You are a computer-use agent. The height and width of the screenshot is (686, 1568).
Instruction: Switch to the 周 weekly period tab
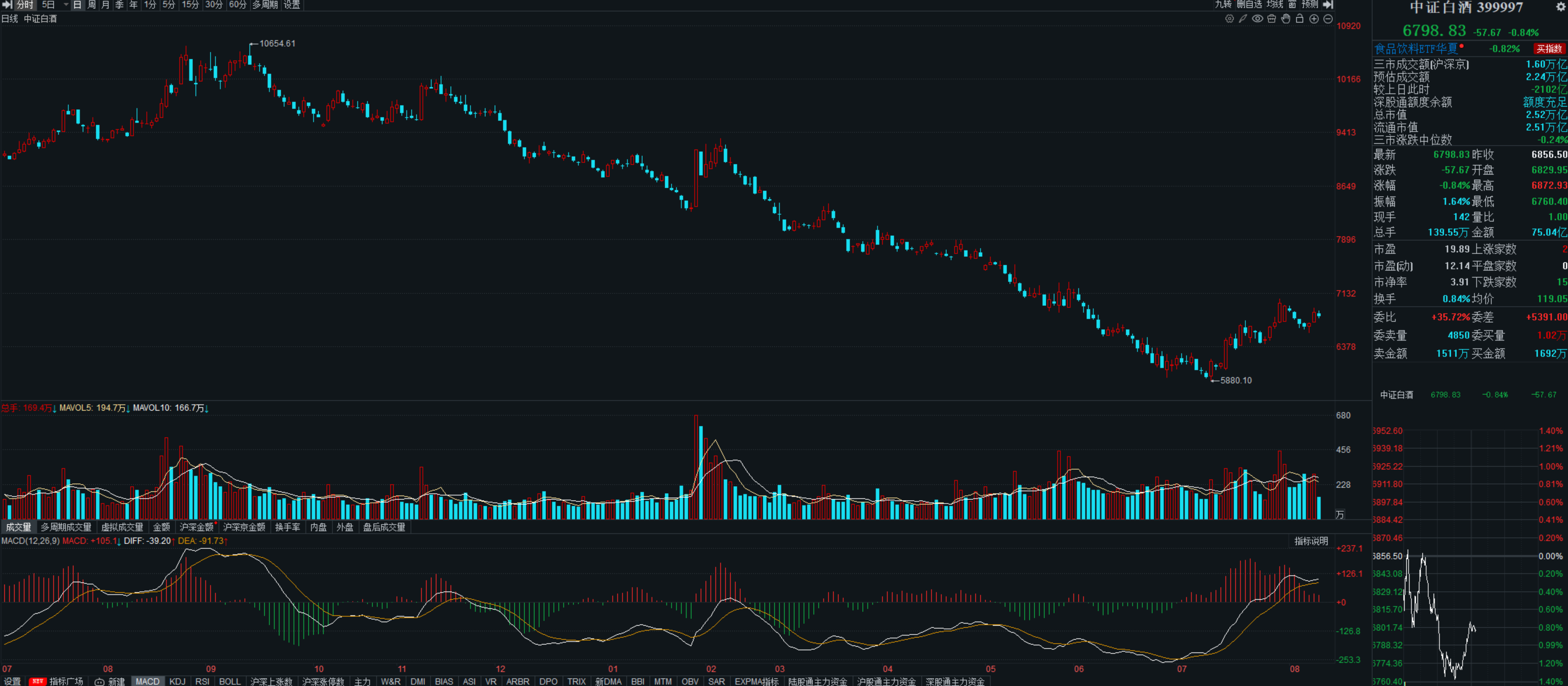pyautogui.click(x=91, y=4)
